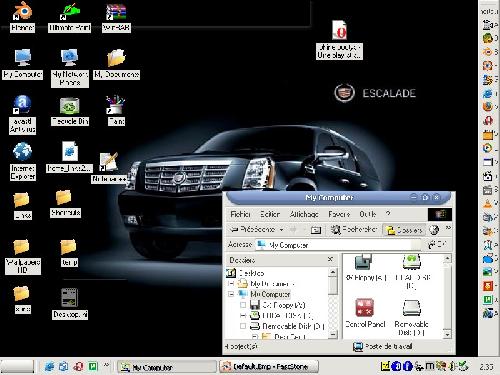Select the My Computer desktop icon
Image resolution: width=500 pixels, height=375 pixels.
[22, 63]
